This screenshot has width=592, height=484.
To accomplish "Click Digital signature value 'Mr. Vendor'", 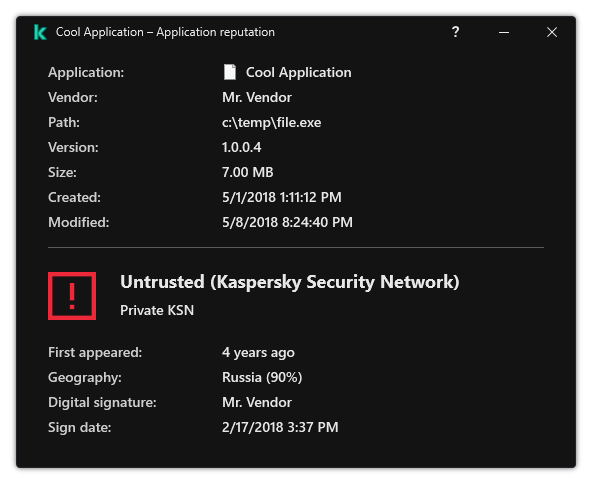I will point(257,402).
